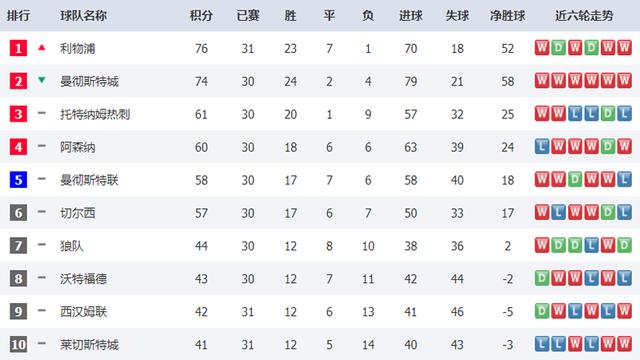Click the first blue L badge in 阿森纳 row

point(542,146)
